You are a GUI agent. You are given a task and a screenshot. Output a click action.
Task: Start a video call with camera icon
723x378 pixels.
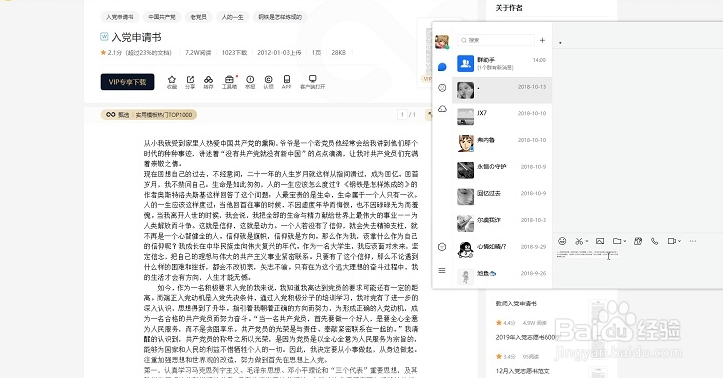click(672, 241)
